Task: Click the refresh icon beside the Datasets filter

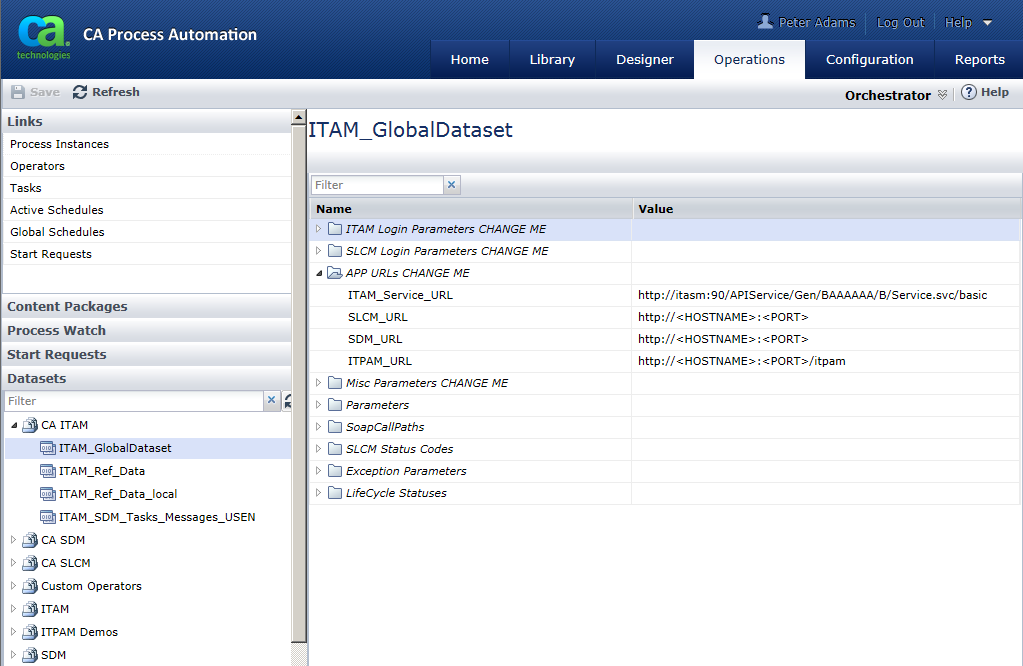Action: pyautogui.click(x=287, y=399)
